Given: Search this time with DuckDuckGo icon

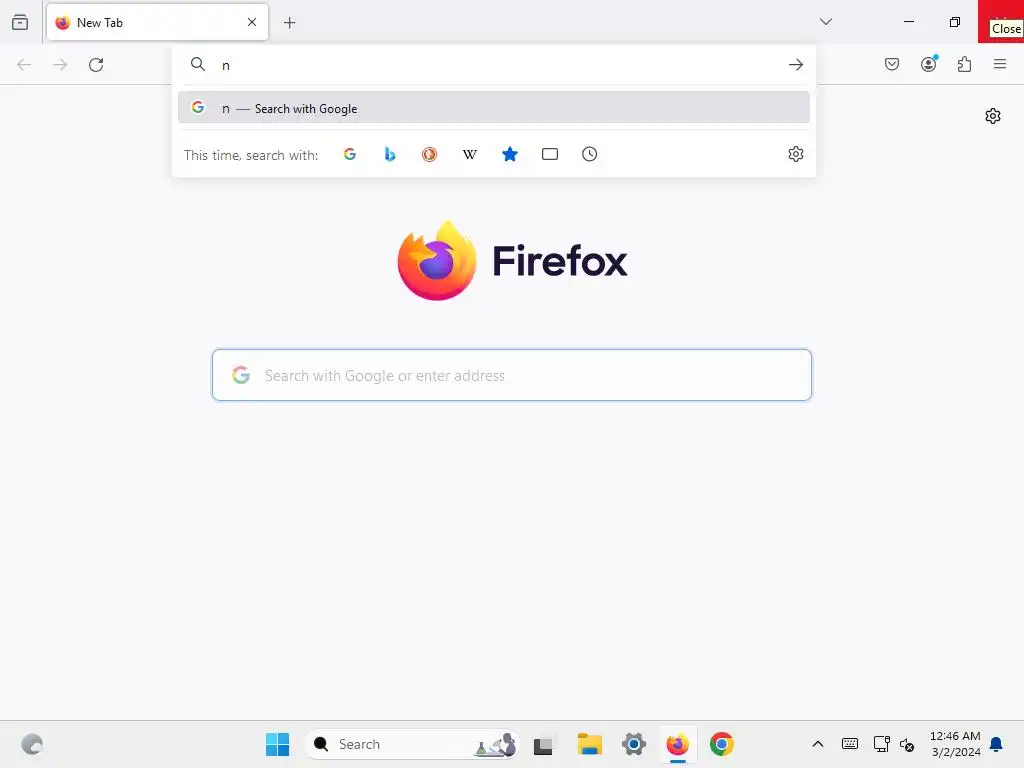Looking at the screenshot, I should coord(429,154).
